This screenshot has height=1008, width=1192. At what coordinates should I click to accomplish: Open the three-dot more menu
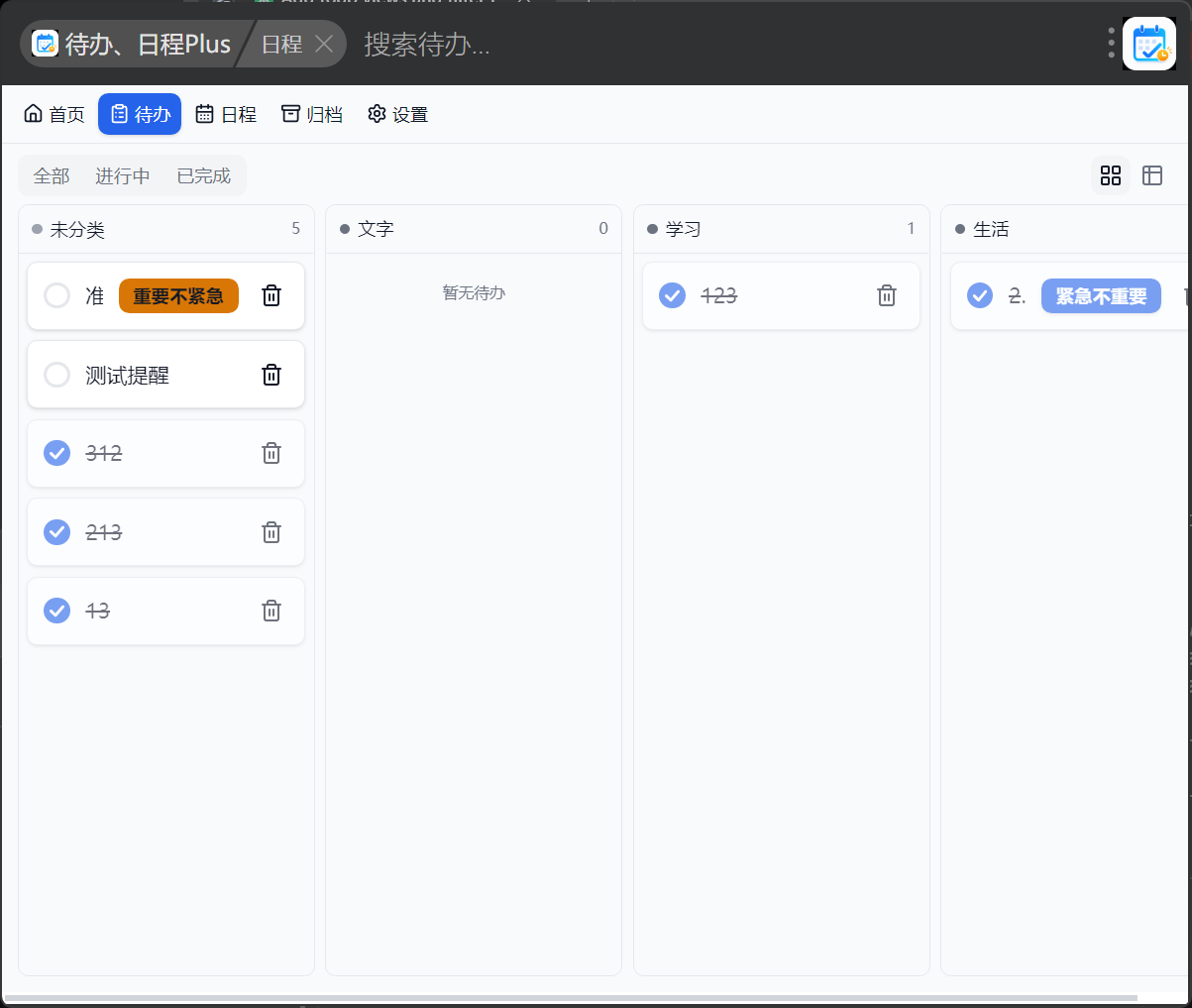[1111, 44]
